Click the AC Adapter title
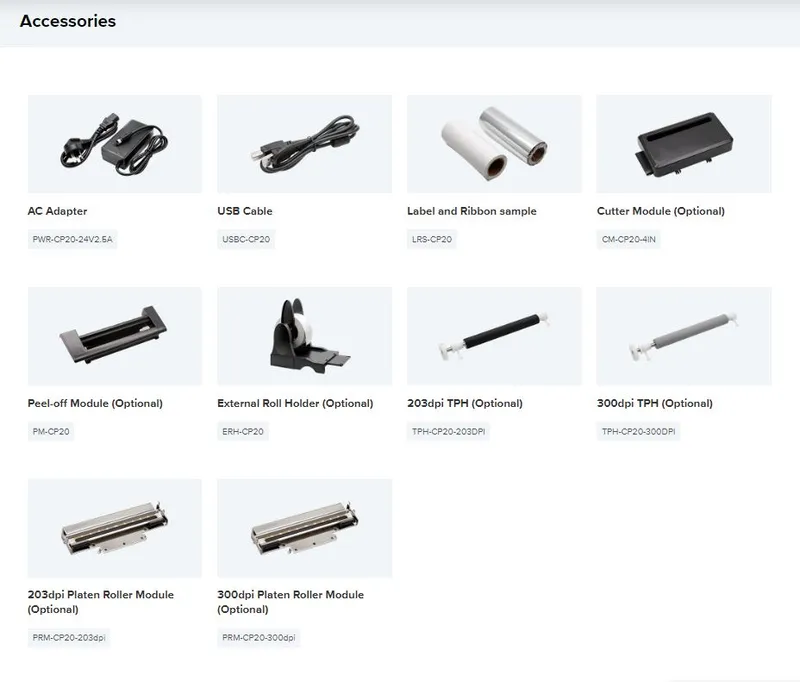This screenshot has height=682, width=800. (57, 211)
